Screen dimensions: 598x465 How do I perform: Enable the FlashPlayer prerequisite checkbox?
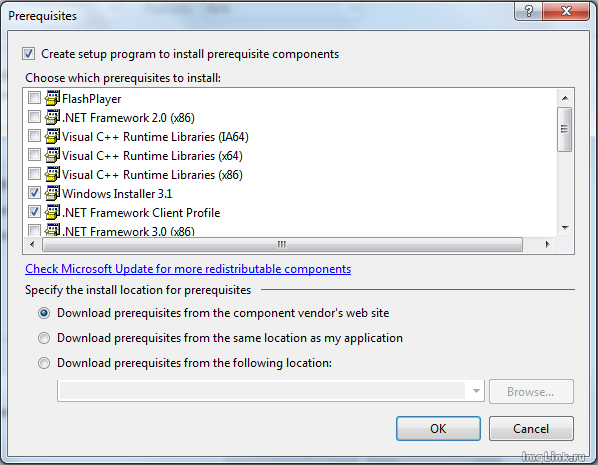(34, 98)
